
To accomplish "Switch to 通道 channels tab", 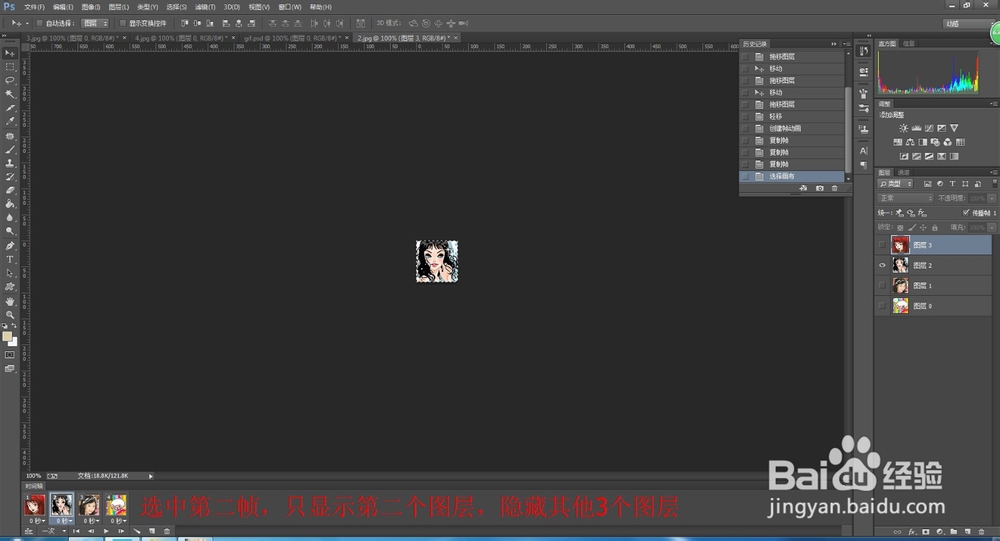I will click(x=904, y=172).
